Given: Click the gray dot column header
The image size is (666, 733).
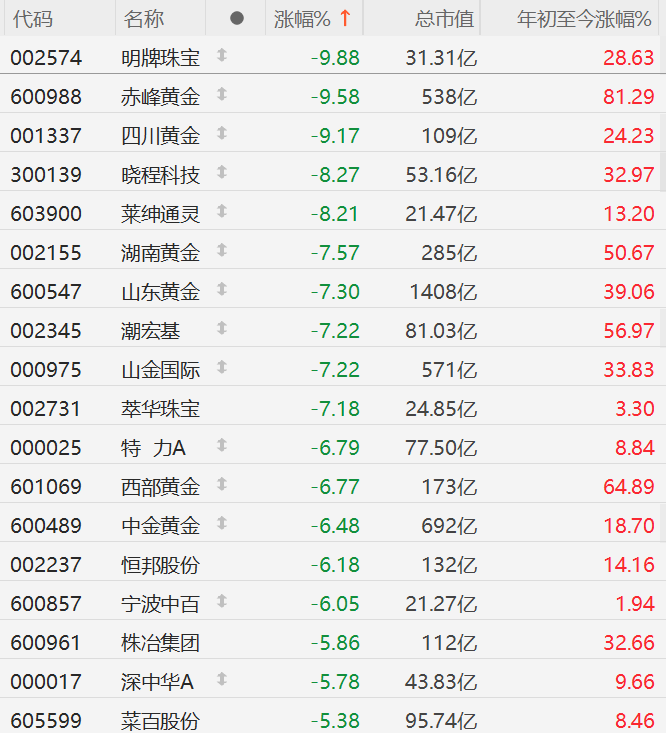Looking at the screenshot, I should (236, 18).
